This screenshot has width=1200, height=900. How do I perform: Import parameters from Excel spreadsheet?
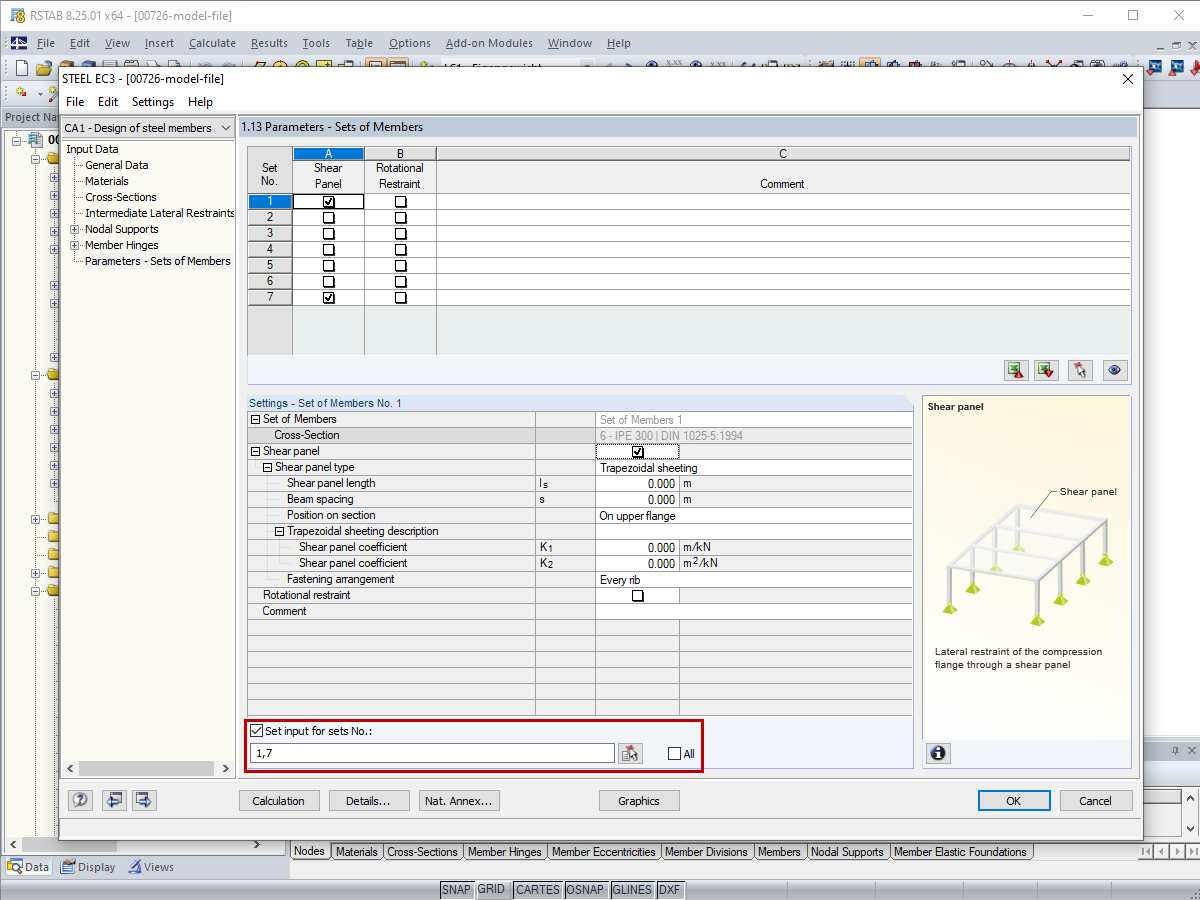click(1046, 370)
